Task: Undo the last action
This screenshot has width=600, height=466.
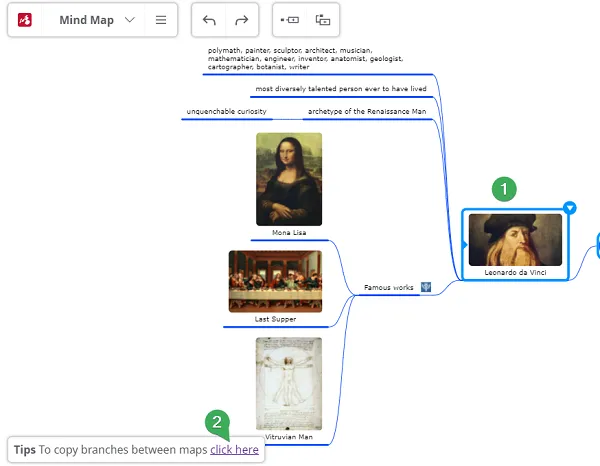Action: pyautogui.click(x=209, y=20)
